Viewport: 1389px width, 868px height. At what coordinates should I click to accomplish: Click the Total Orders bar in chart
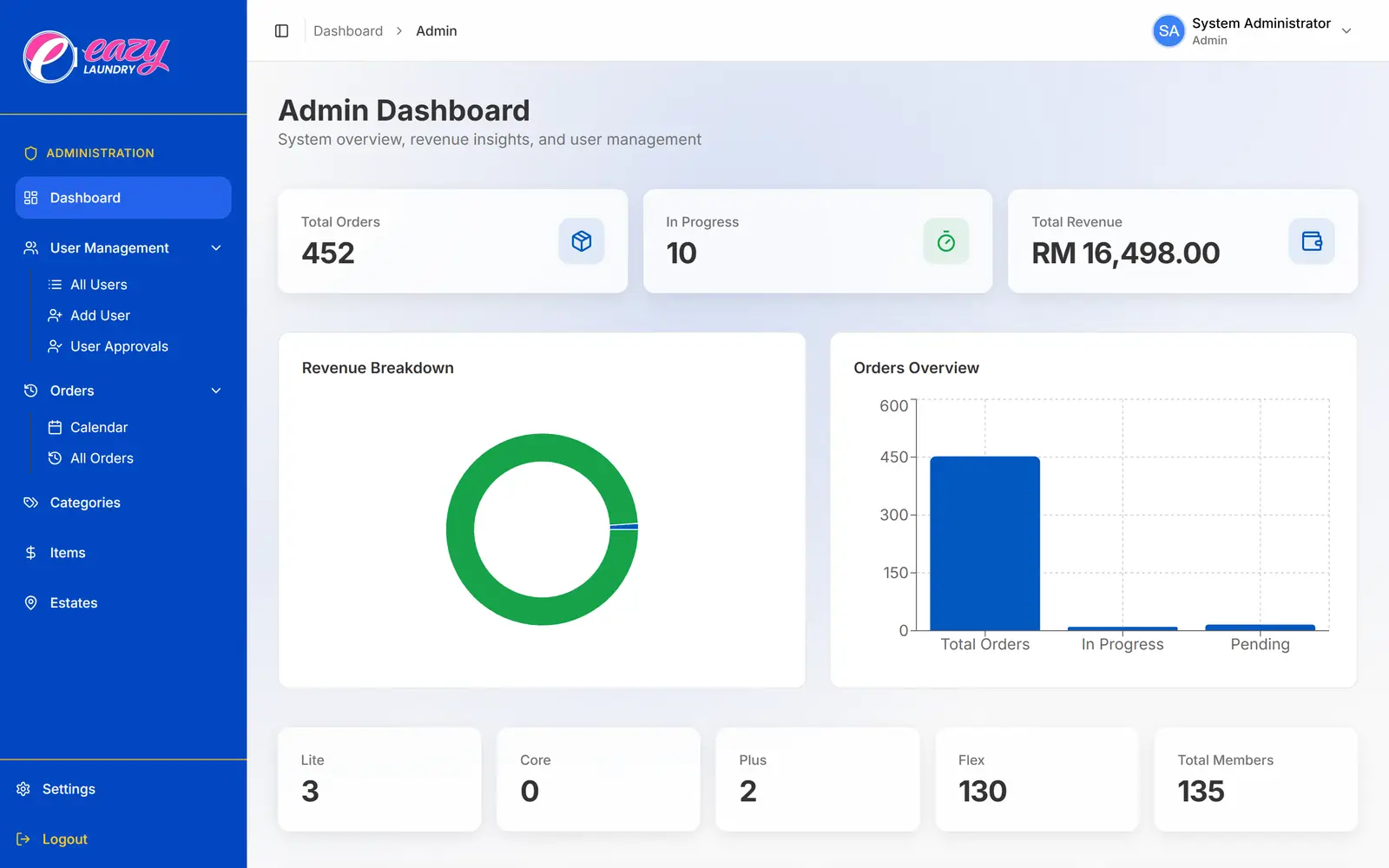[984, 543]
